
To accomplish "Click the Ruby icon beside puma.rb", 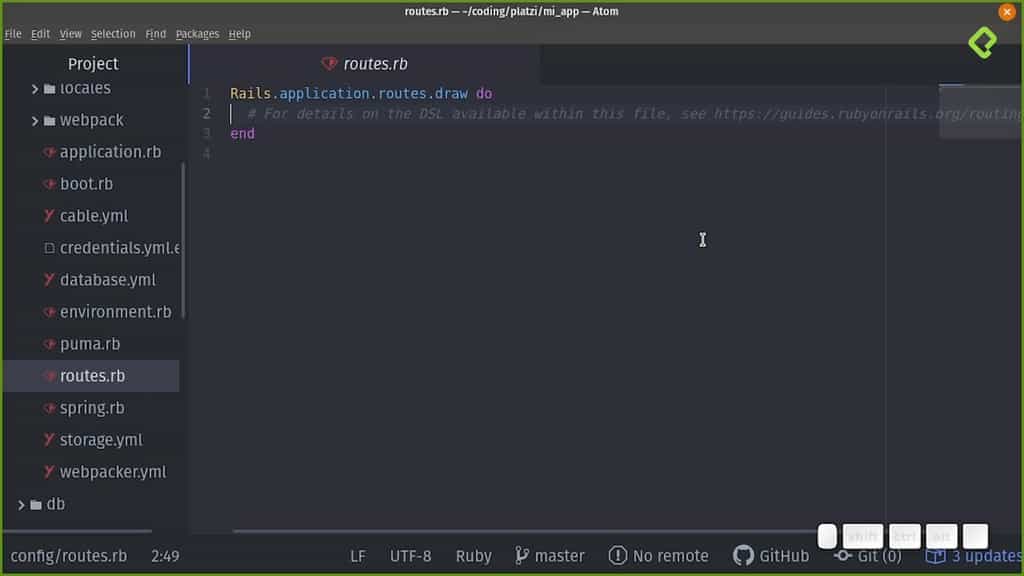I will pyautogui.click(x=48, y=343).
